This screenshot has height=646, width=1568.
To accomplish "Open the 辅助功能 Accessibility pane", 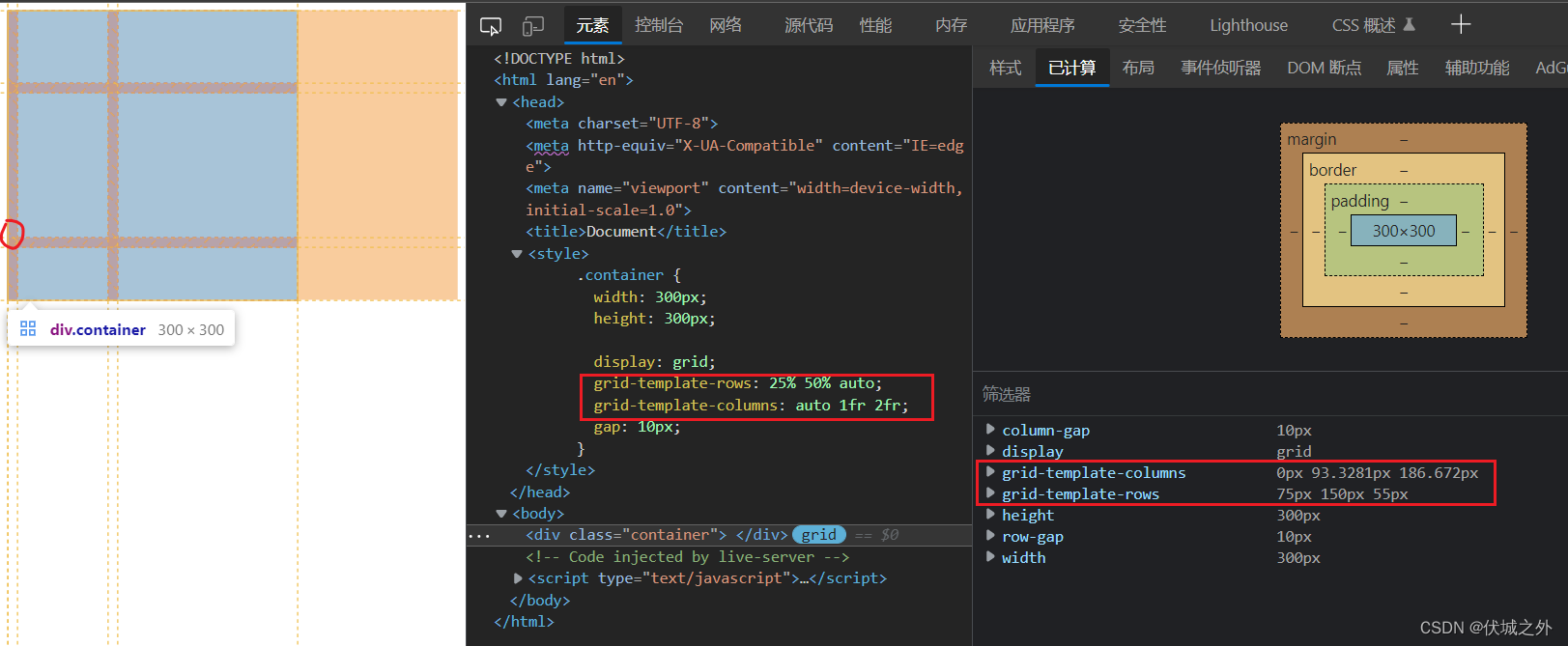I will point(1477,68).
